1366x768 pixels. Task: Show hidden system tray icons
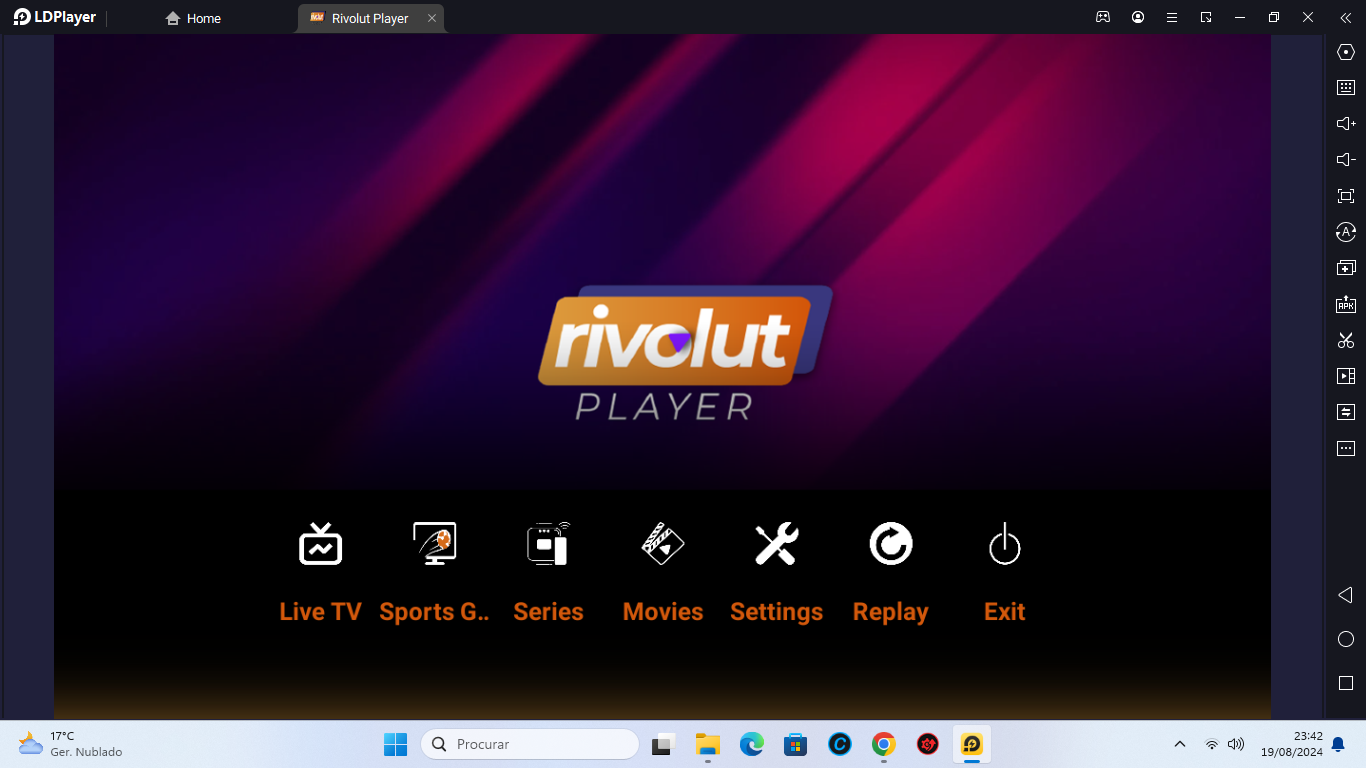pyautogui.click(x=1180, y=744)
